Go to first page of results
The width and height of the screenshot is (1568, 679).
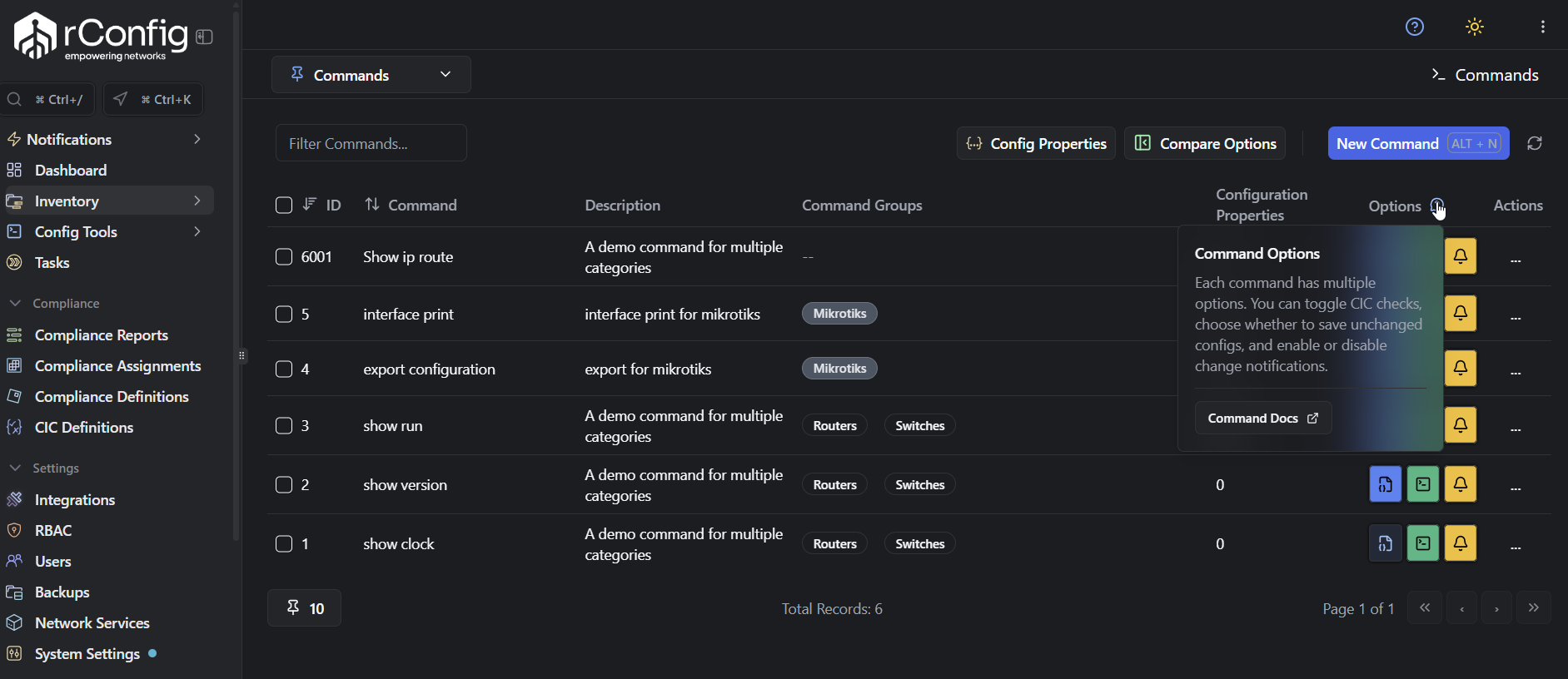[1425, 607]
